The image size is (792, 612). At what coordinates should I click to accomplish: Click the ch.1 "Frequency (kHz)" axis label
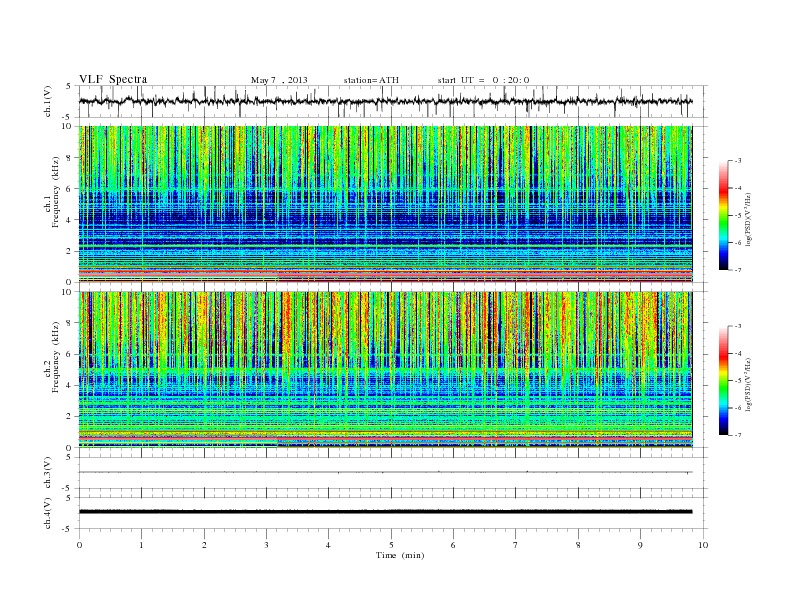pyautogui.click(x=55, y=192)
